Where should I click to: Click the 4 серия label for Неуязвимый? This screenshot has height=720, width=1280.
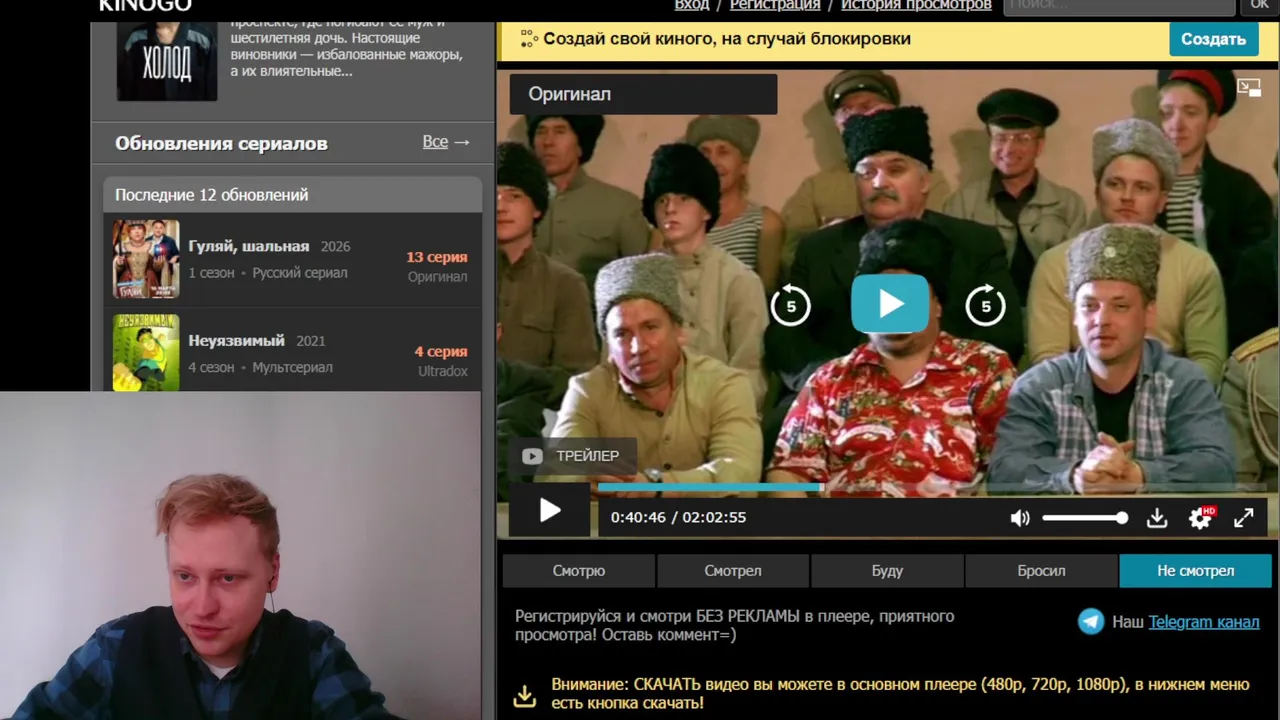(x=441, y=352)
